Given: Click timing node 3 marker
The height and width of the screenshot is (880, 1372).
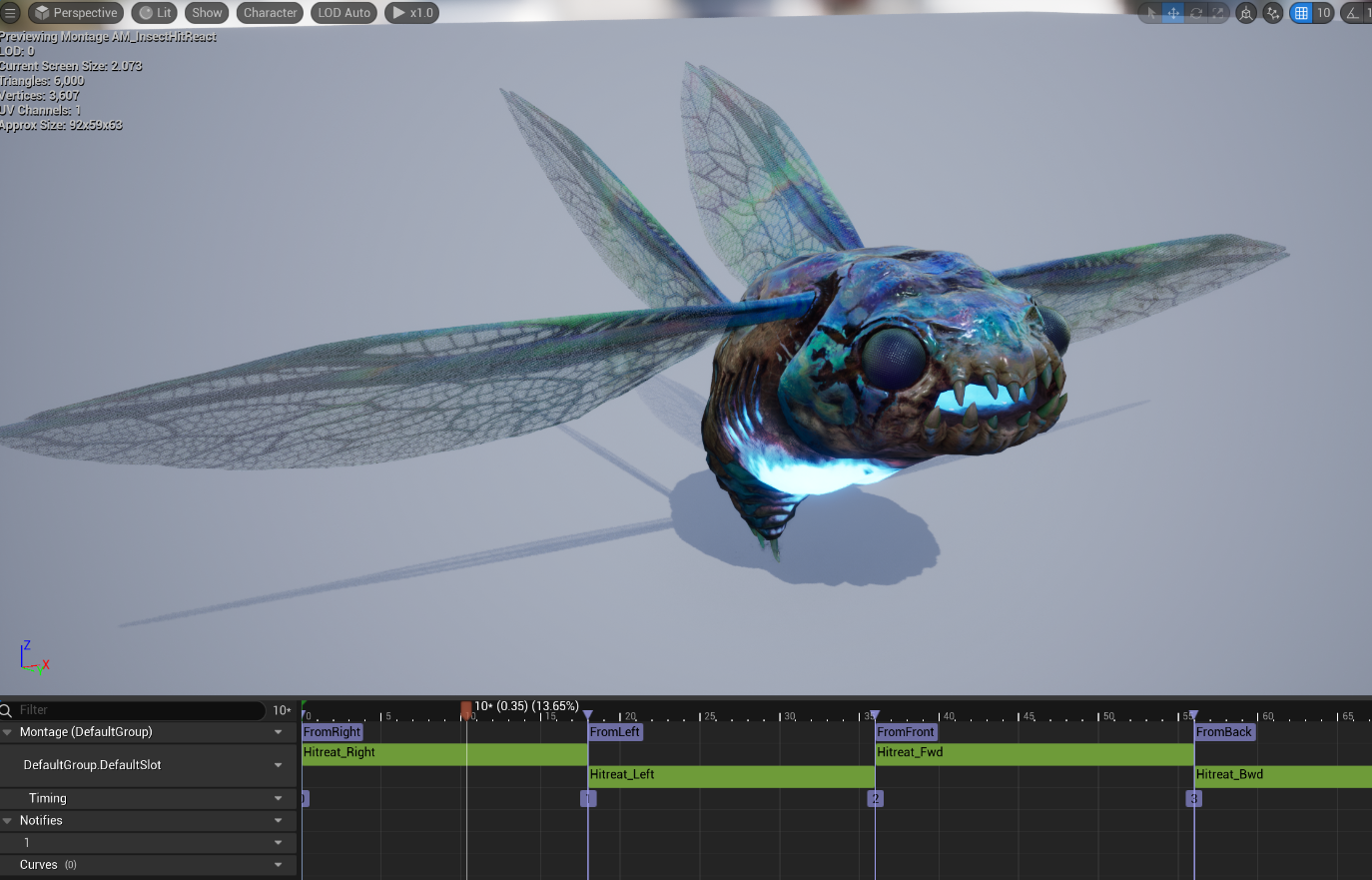Looking at the screenshot, I should pos(1193,798).
